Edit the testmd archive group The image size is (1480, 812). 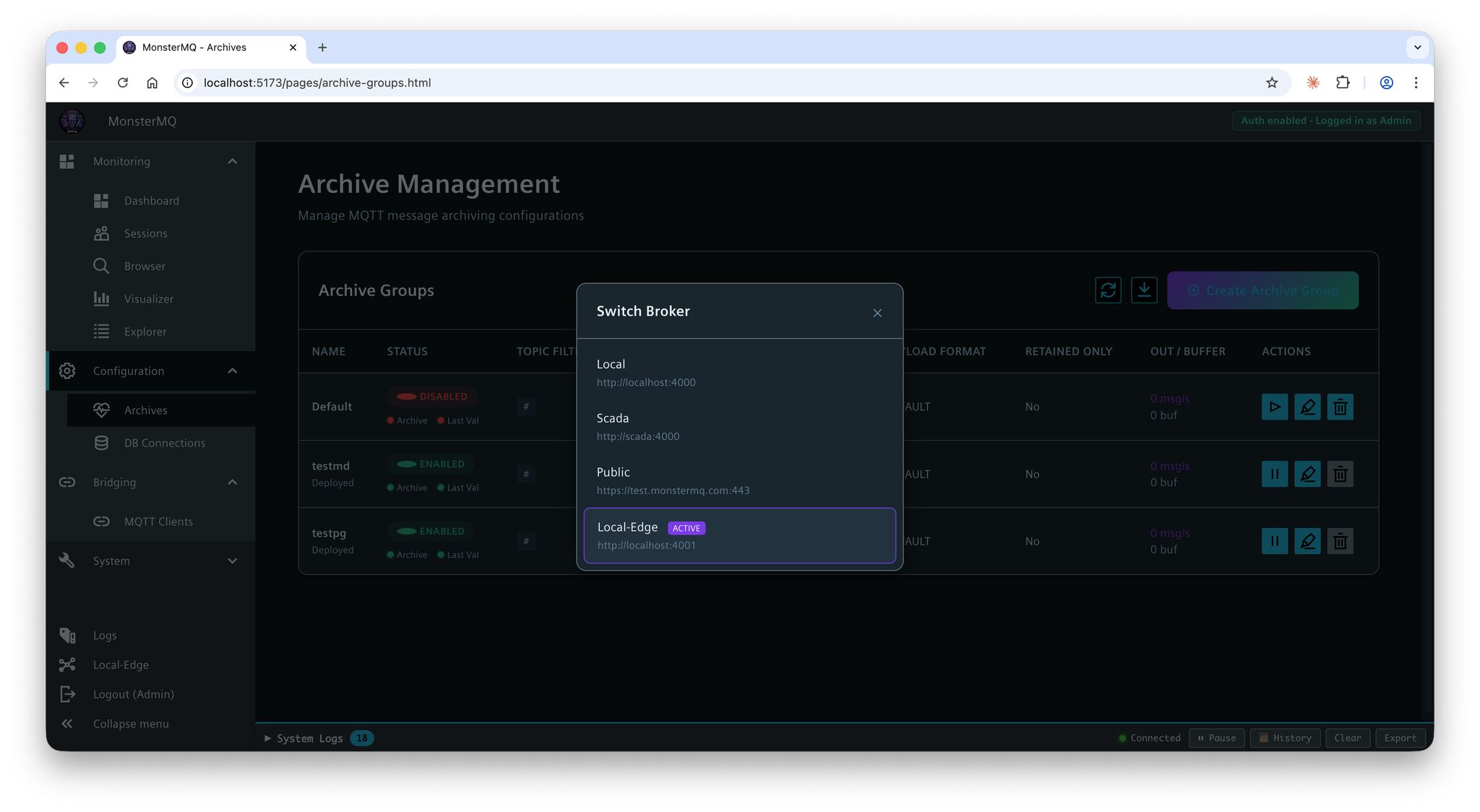1307,474
